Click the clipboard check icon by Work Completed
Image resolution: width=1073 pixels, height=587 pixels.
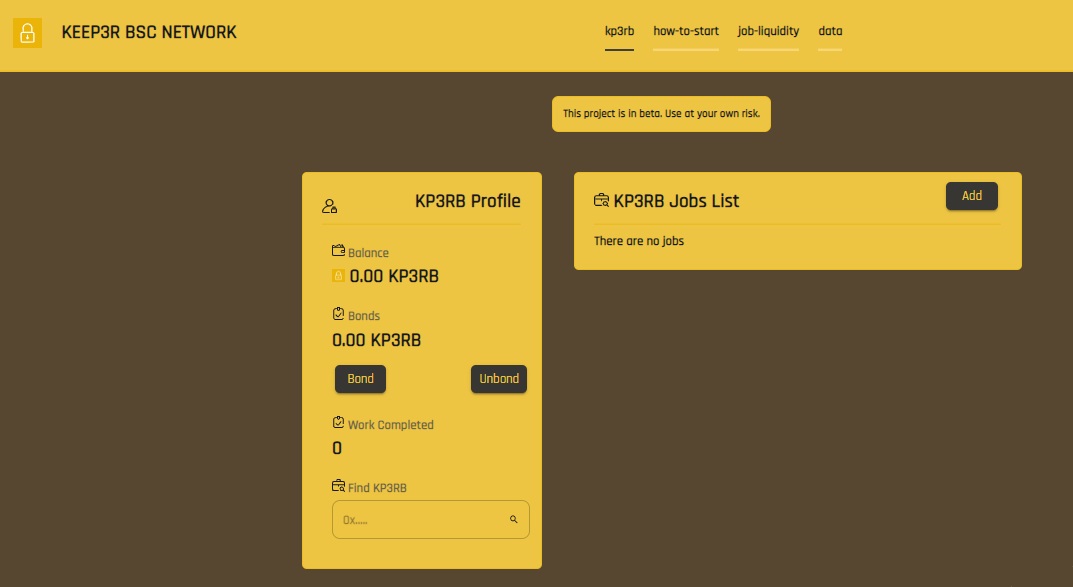[338, 422]
